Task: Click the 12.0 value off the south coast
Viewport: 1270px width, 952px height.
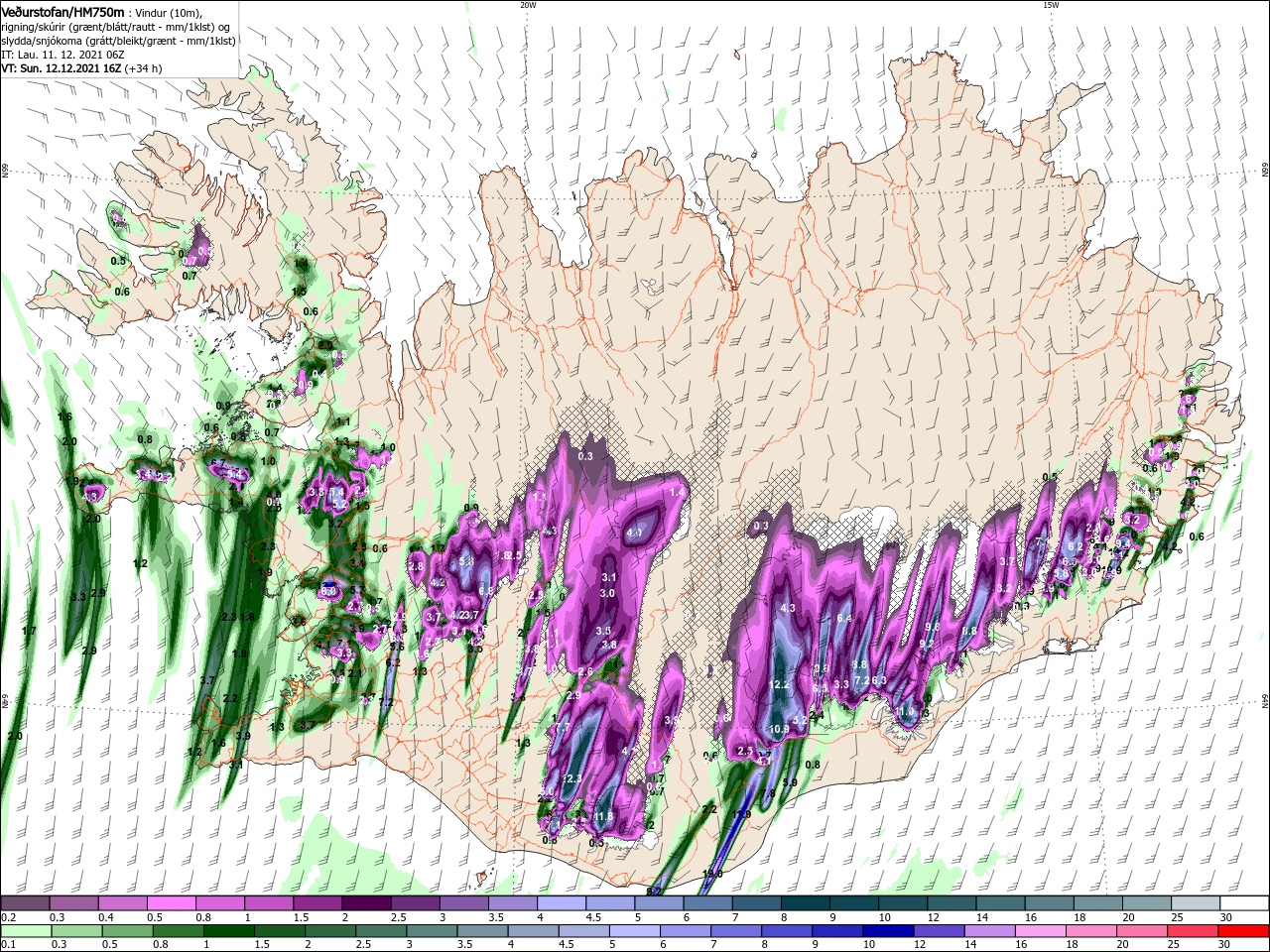Action: [x=712, y=874]
